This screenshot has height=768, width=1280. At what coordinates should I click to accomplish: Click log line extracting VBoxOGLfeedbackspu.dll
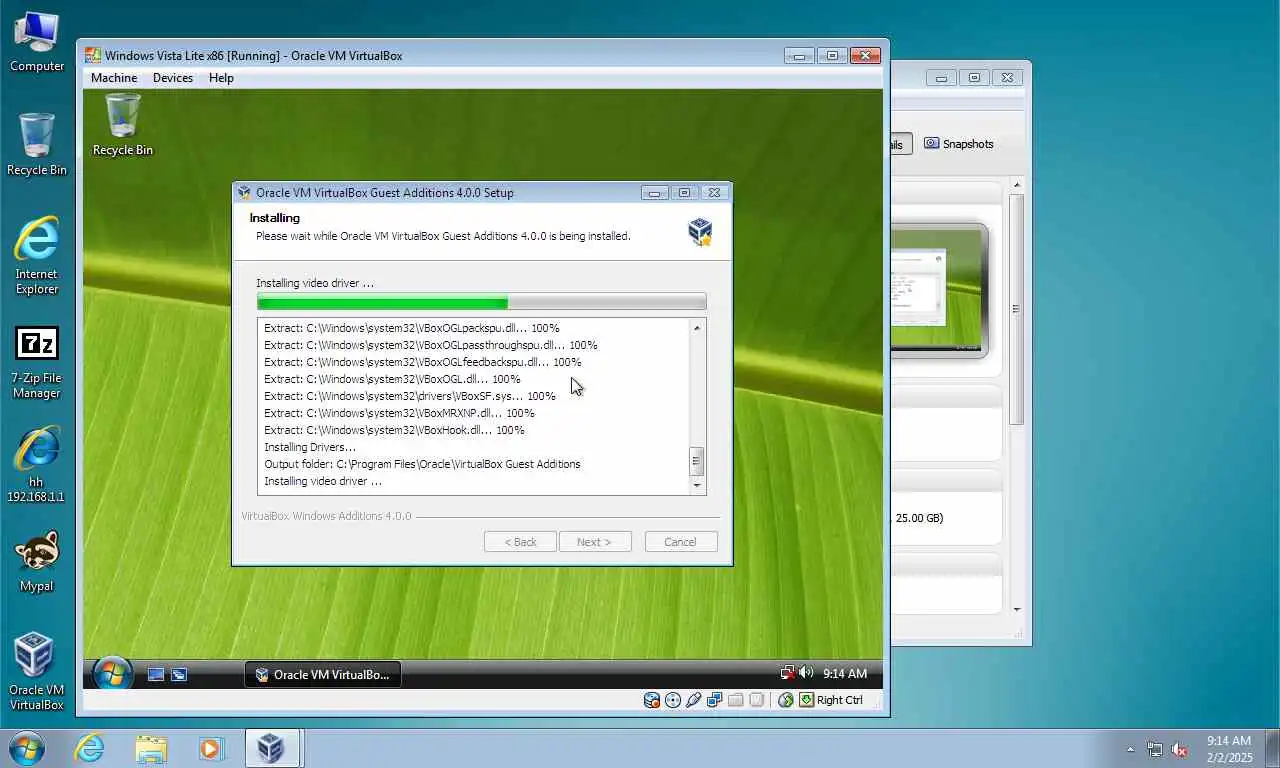[x=422, y=362]
